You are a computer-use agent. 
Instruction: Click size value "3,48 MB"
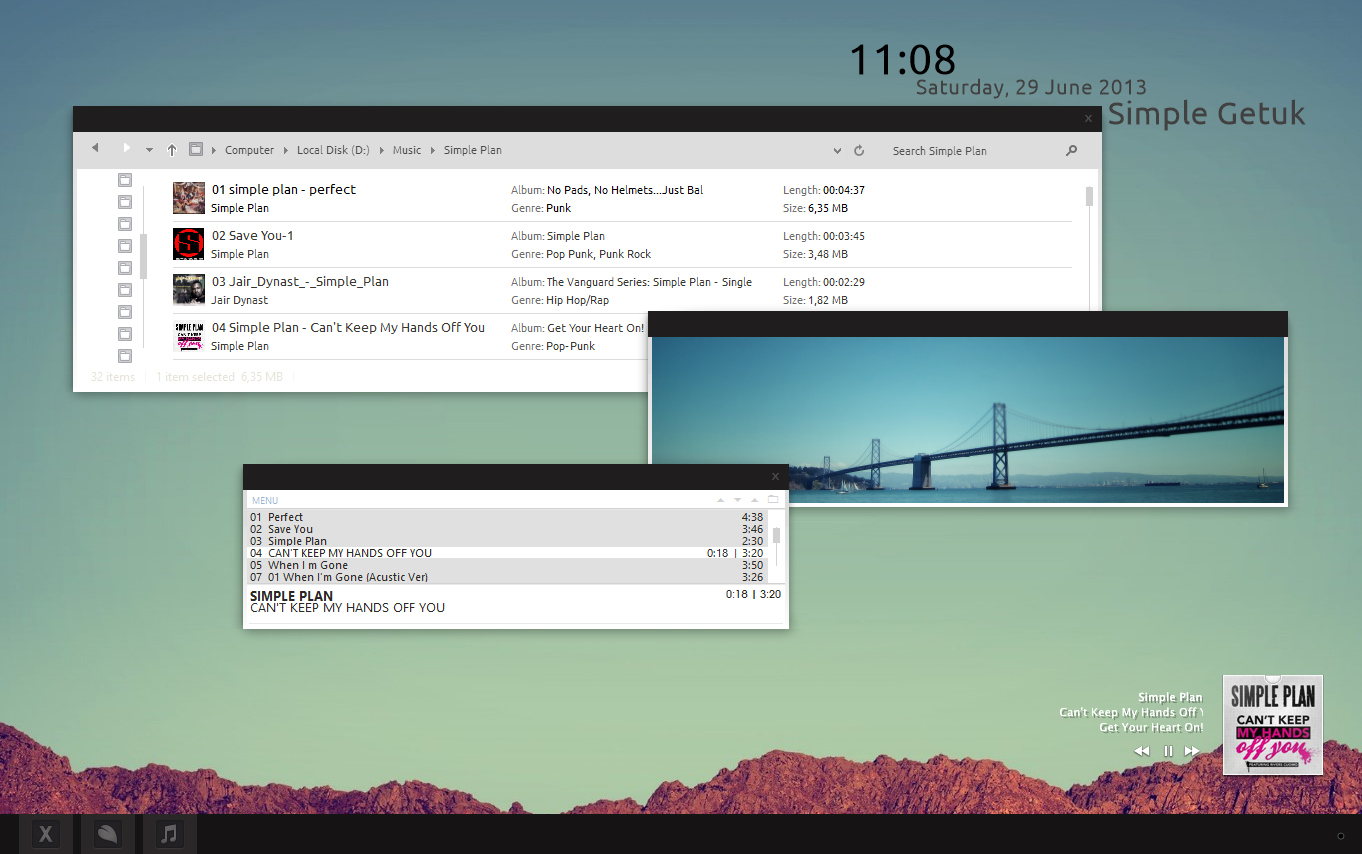click(828, 254)
